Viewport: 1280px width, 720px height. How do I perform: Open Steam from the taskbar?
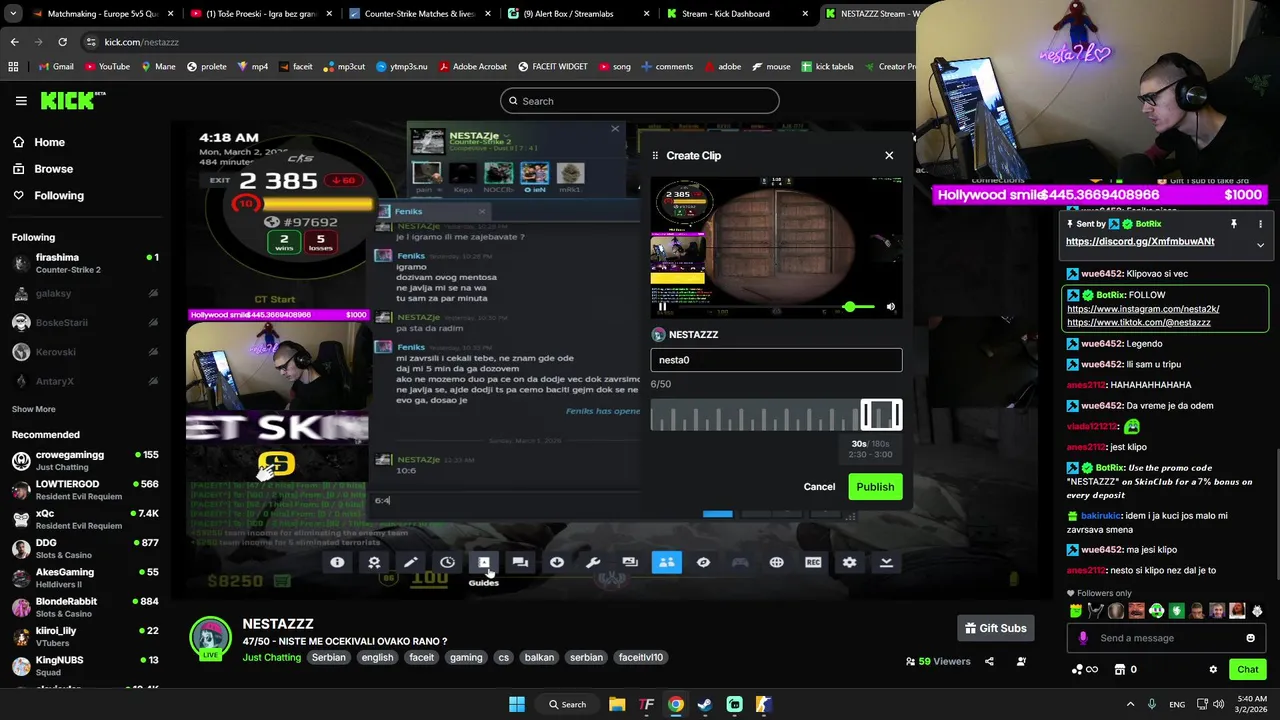tap(705, 704)
